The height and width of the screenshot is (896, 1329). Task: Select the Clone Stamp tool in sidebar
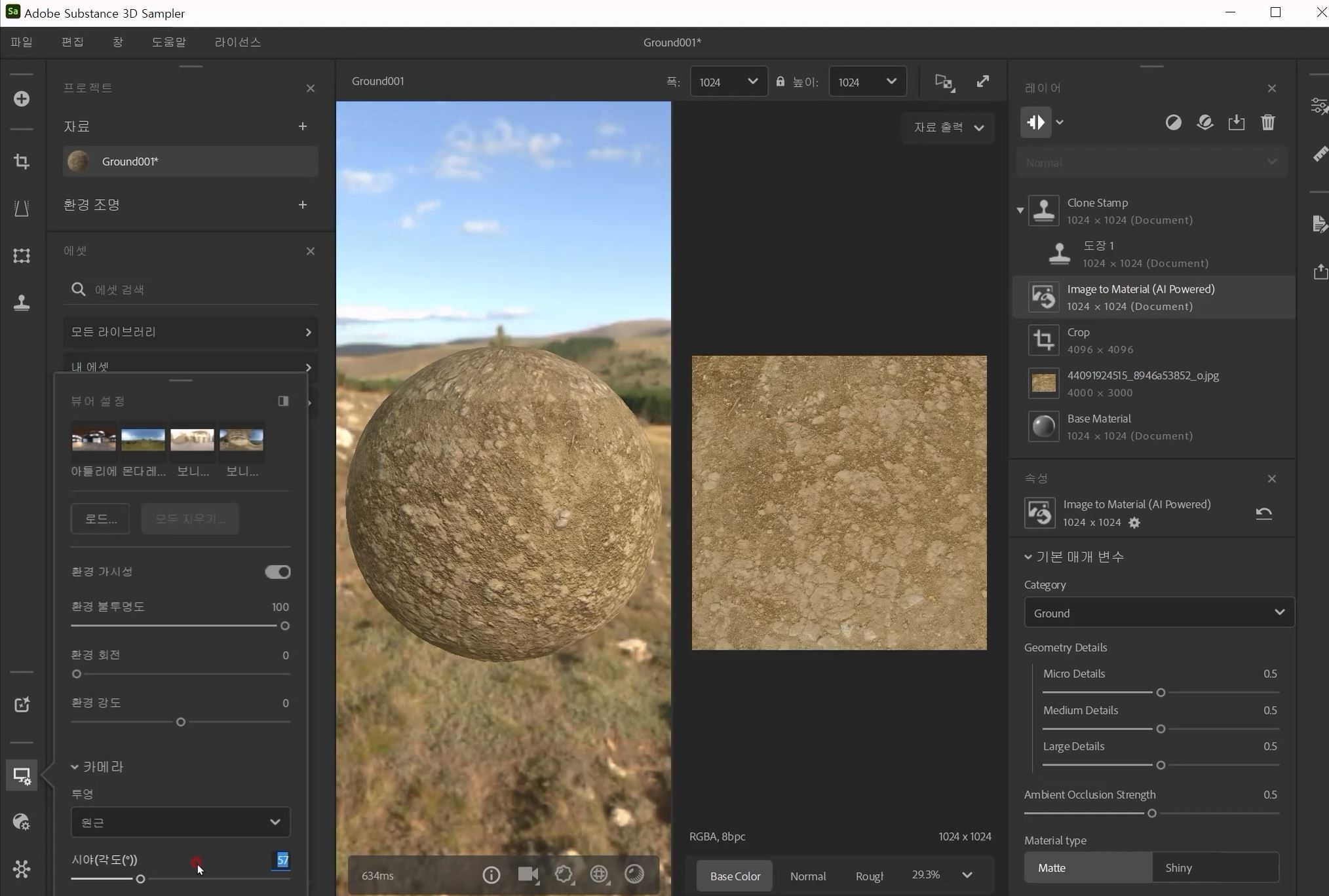[22, 303]
